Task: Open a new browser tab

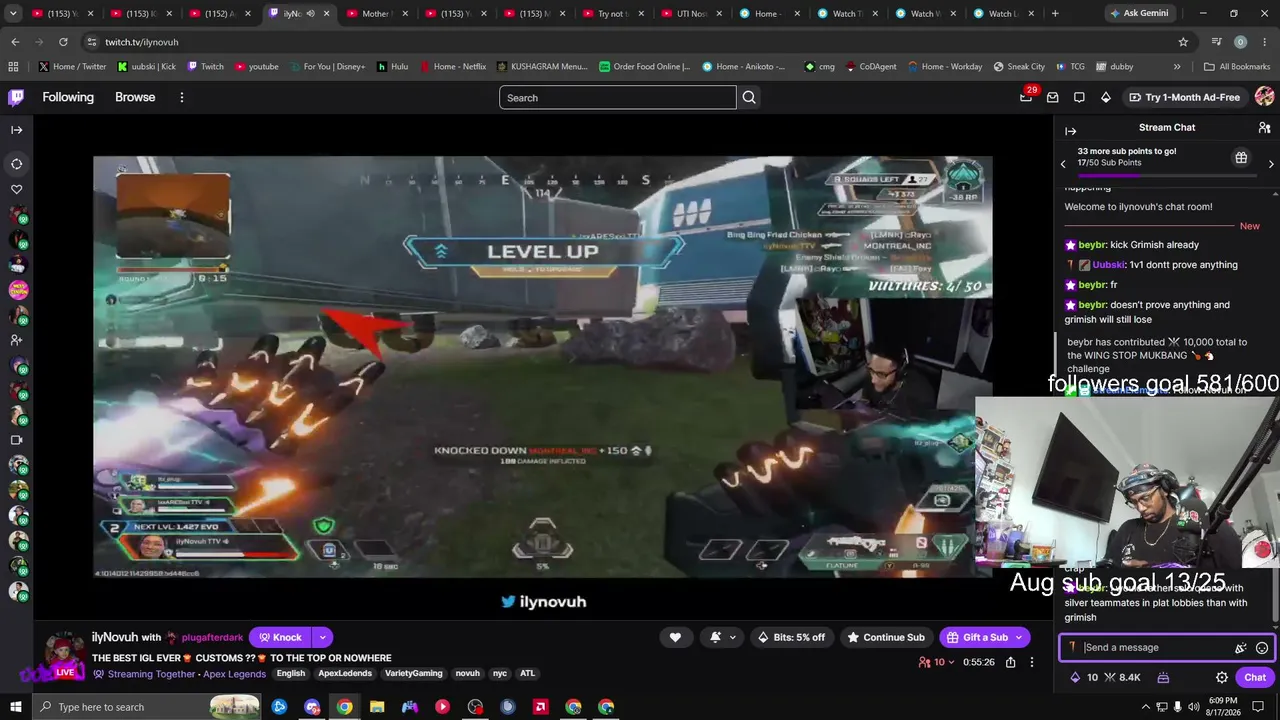Action: [1055, 13]
